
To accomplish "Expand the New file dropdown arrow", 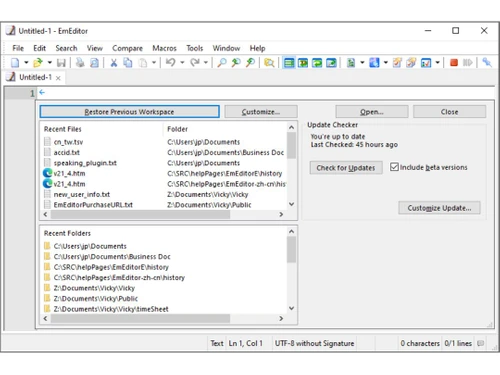I will click(26, 63).
